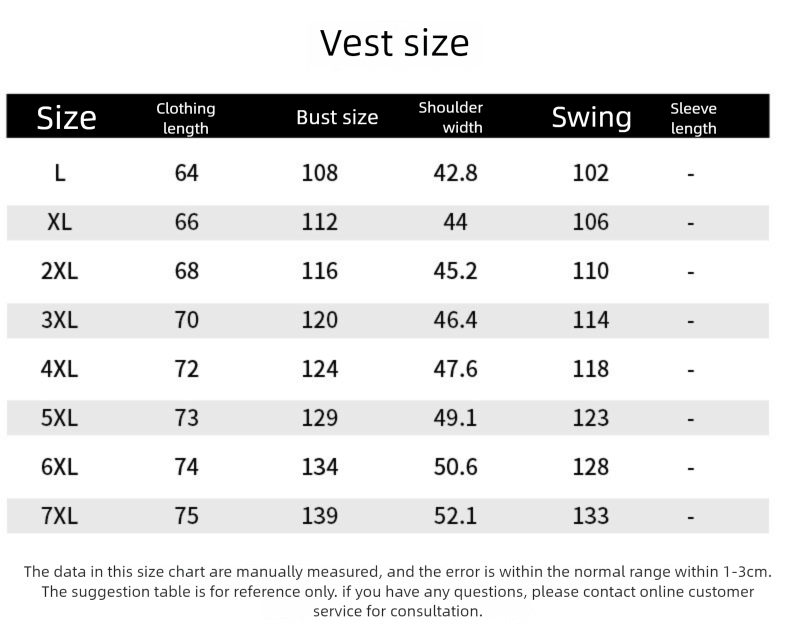Select the 7XL size row label
The width and height of the screenshot is (790, 633).
(60, 516)
